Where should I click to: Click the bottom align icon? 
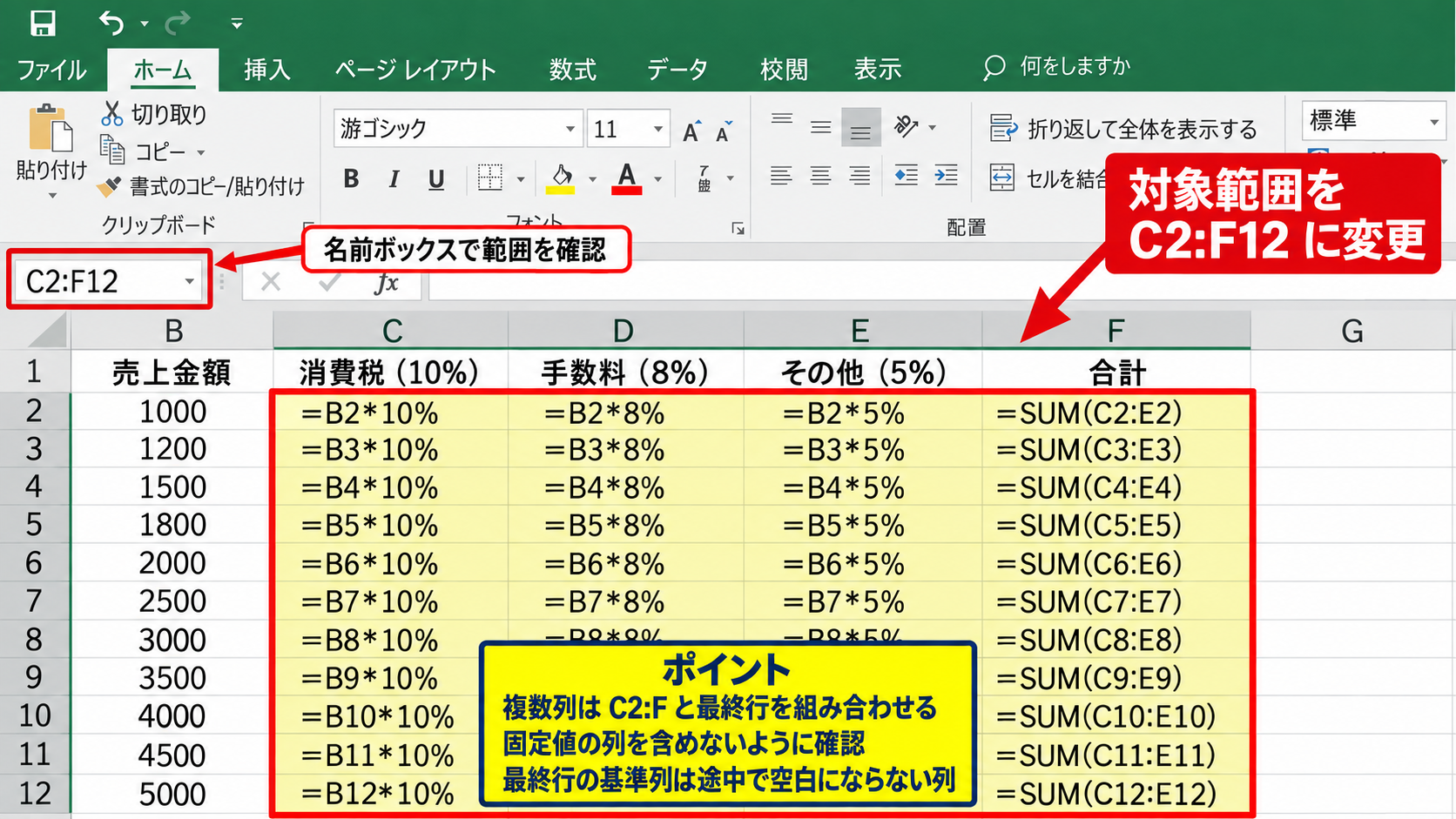tap(860, 129)
